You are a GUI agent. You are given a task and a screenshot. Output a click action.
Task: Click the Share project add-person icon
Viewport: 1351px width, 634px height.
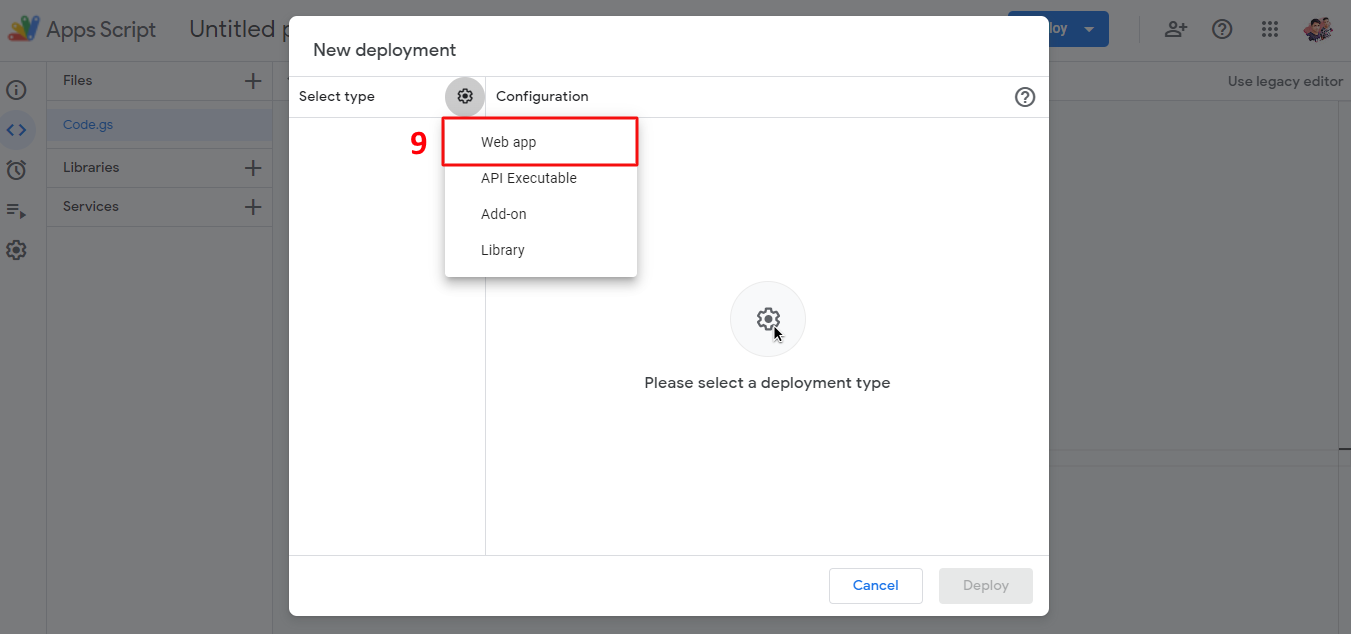click(x=1175, y=29)
